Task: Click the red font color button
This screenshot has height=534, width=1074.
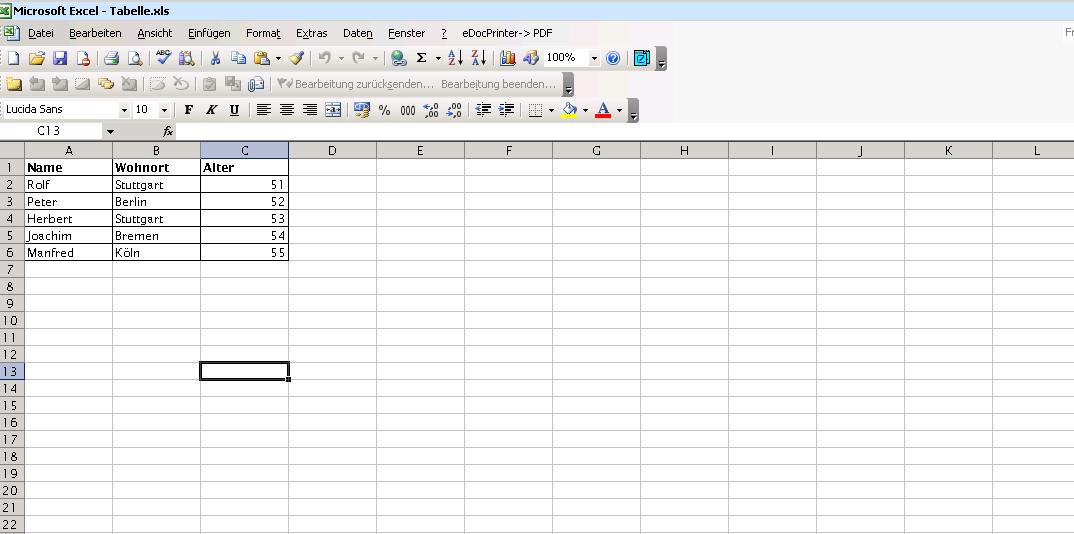Action: tap(603, 110)
